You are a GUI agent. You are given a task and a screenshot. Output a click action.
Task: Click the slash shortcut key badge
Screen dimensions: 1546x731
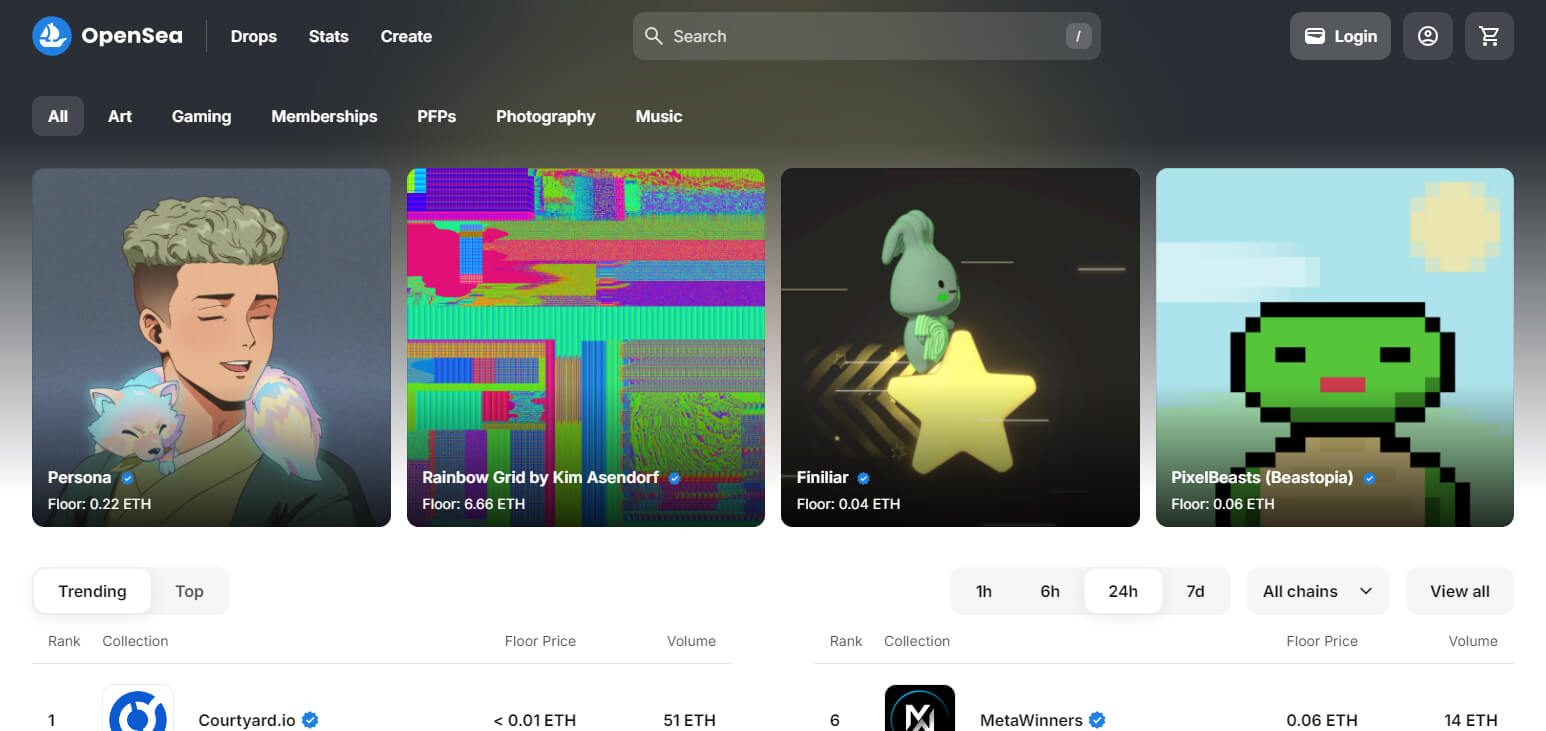pyautogui.click(x=1078, y=37)
